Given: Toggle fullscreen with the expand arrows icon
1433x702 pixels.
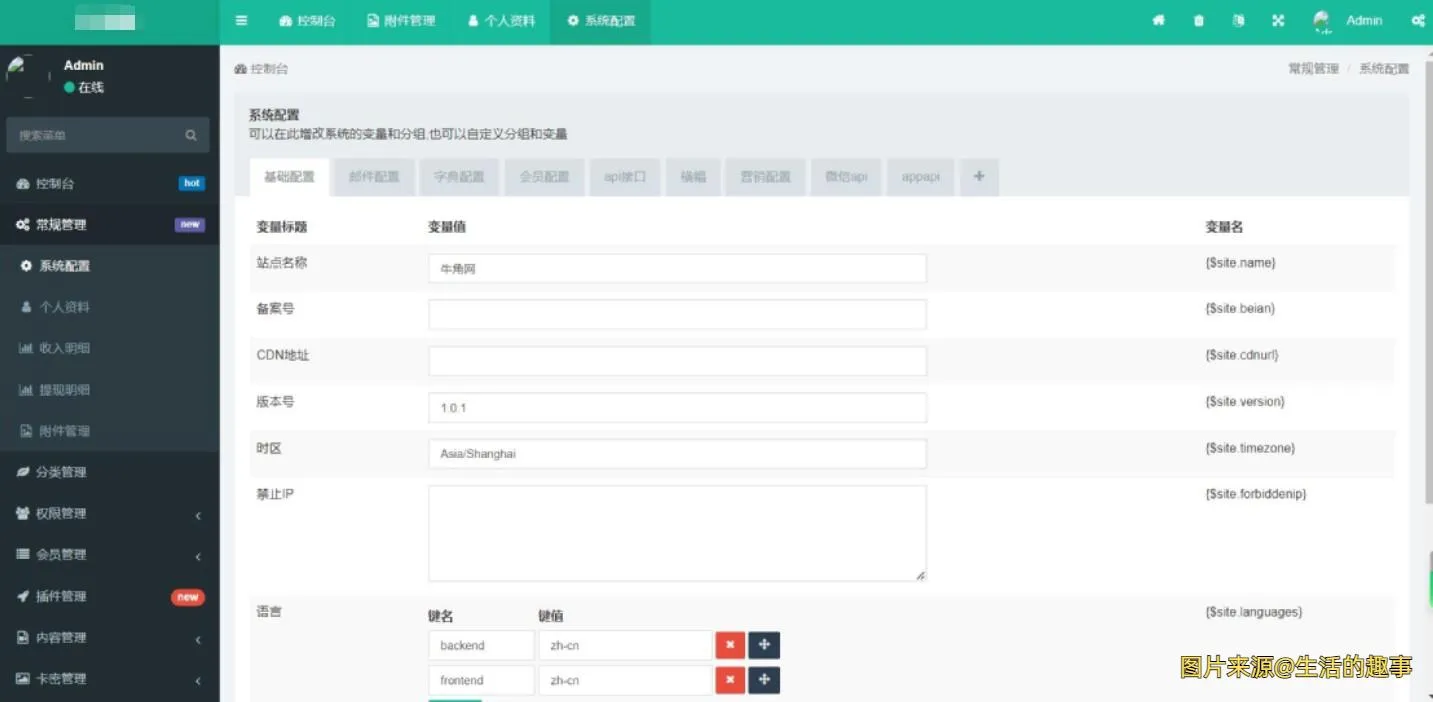Looking at the screenshot, I should pyautogui.click(x=1277, y=20).
